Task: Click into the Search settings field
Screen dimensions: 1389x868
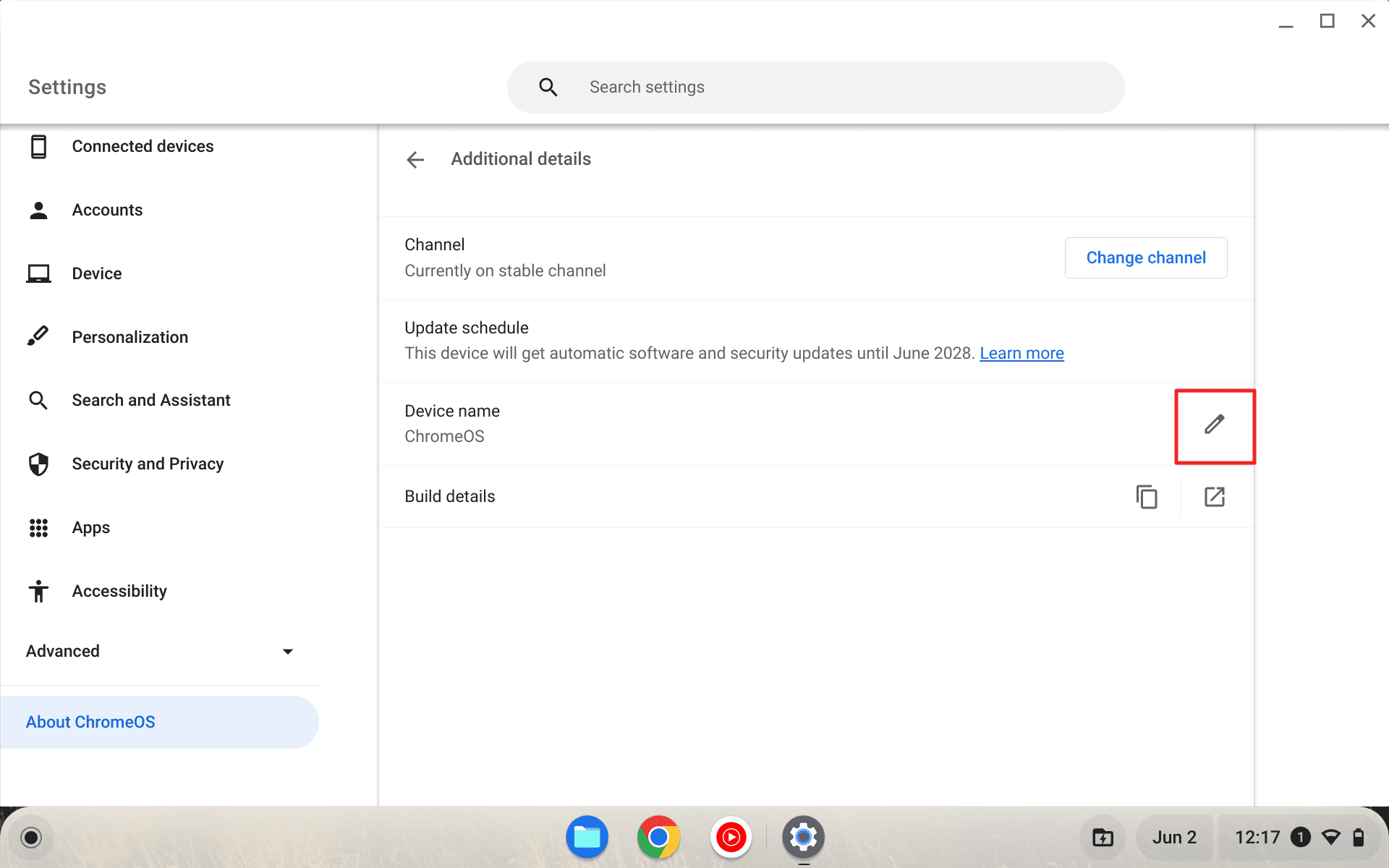Action: [x=815, y=88]
